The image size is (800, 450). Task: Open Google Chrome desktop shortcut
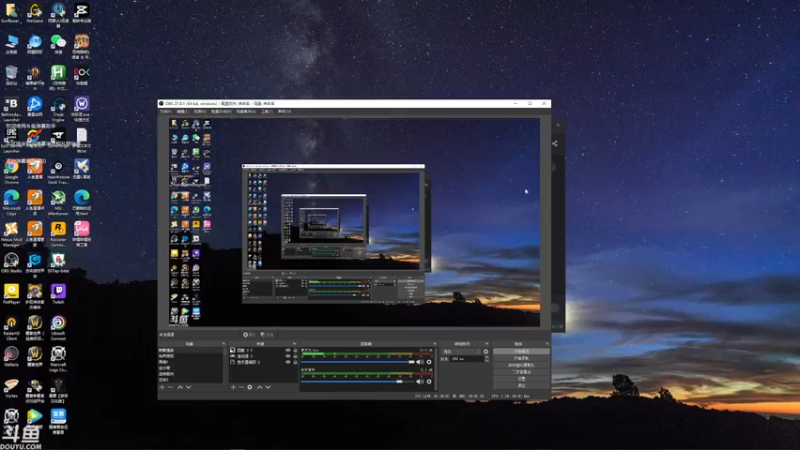[11, 171]
